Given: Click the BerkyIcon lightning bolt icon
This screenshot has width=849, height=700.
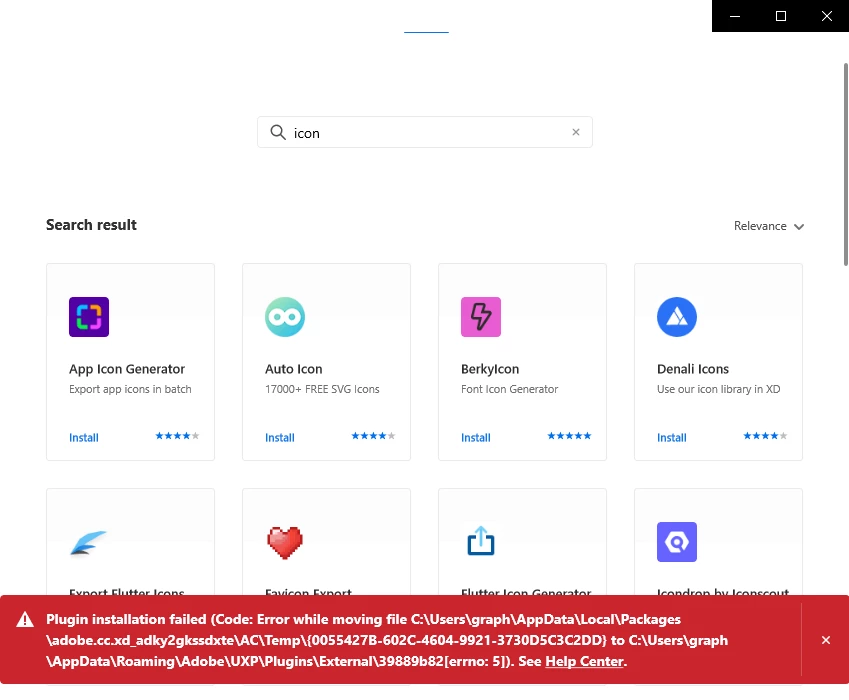Looking at the screenshot, I should 481,317.
